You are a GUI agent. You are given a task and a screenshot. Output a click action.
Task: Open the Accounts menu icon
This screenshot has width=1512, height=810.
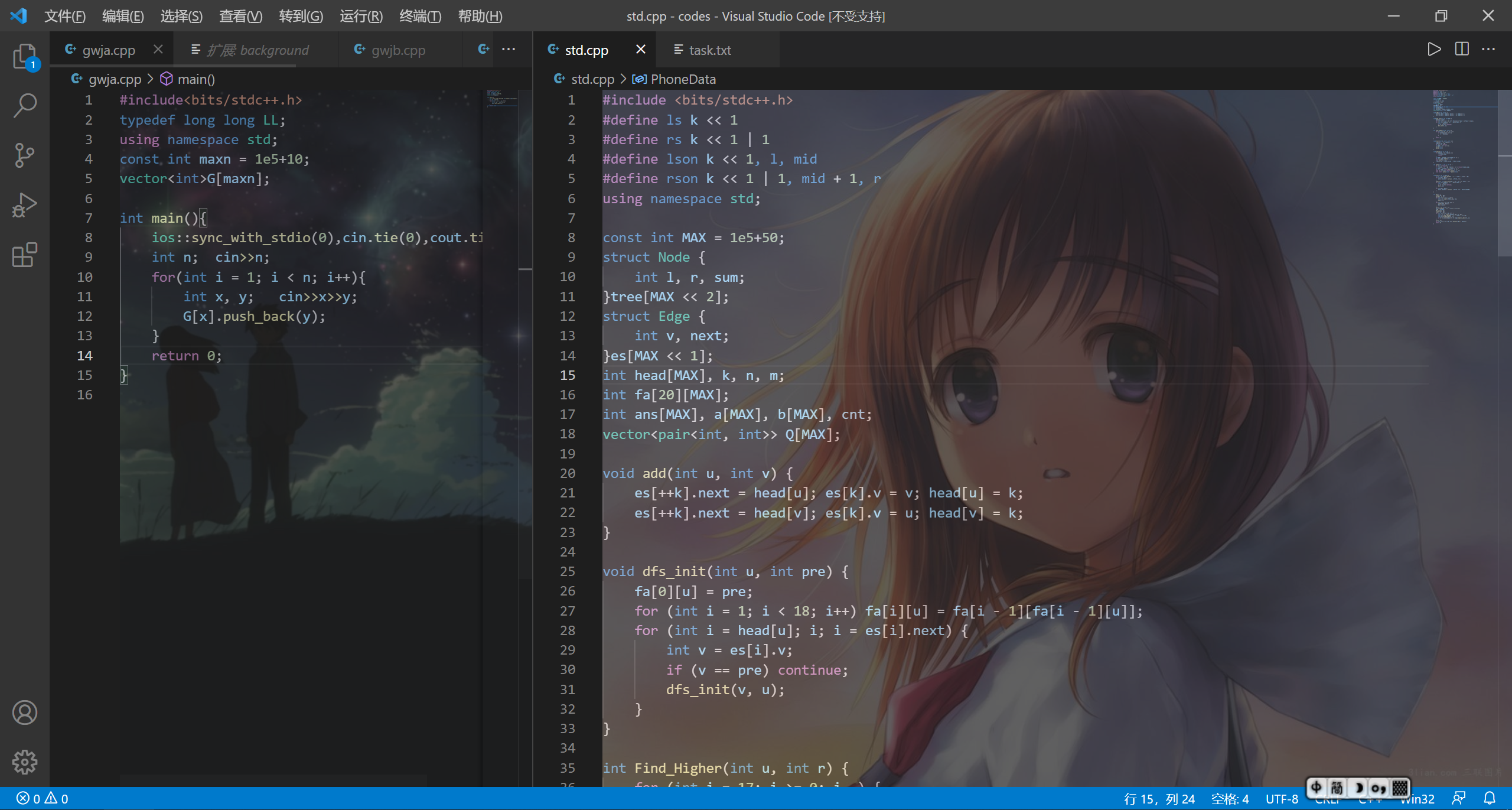tap(25, 713)
